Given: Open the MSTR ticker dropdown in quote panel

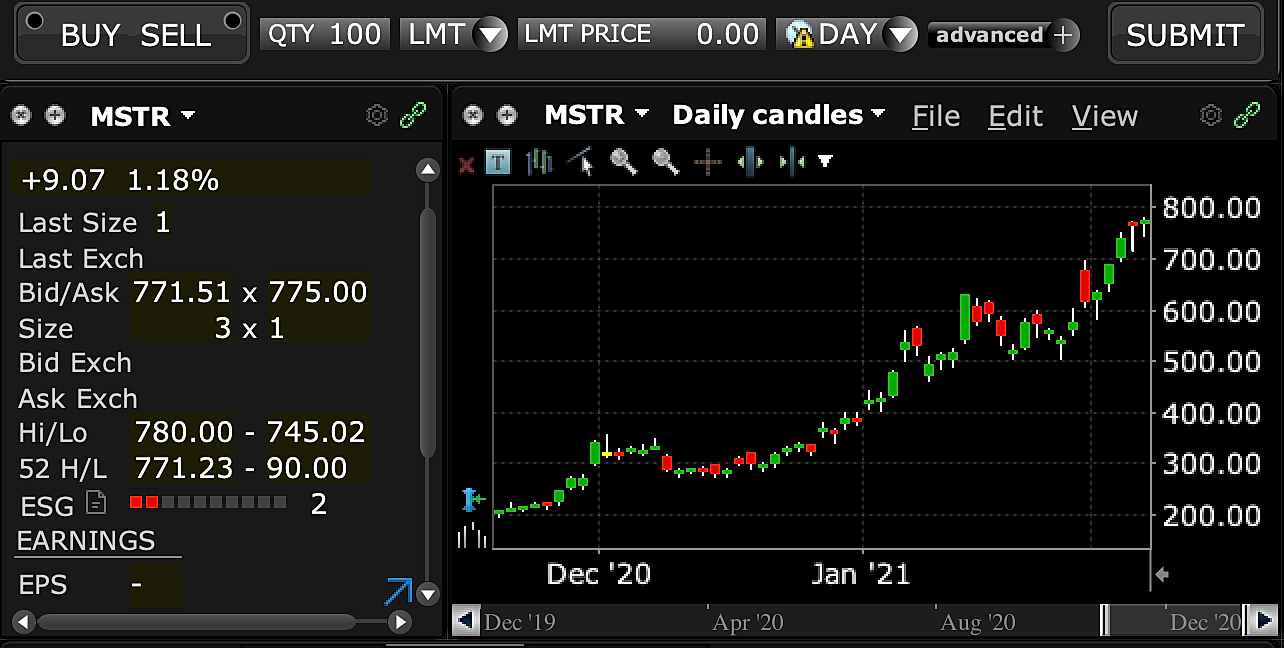Looking at the screenshot, I should pyautogui.click(x=142, y=116).
